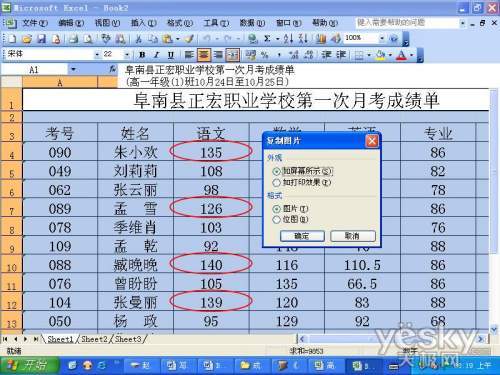Open the Font Color dropdown arrow
Viewport: 500px width, 375px height.
pos(412,55)
